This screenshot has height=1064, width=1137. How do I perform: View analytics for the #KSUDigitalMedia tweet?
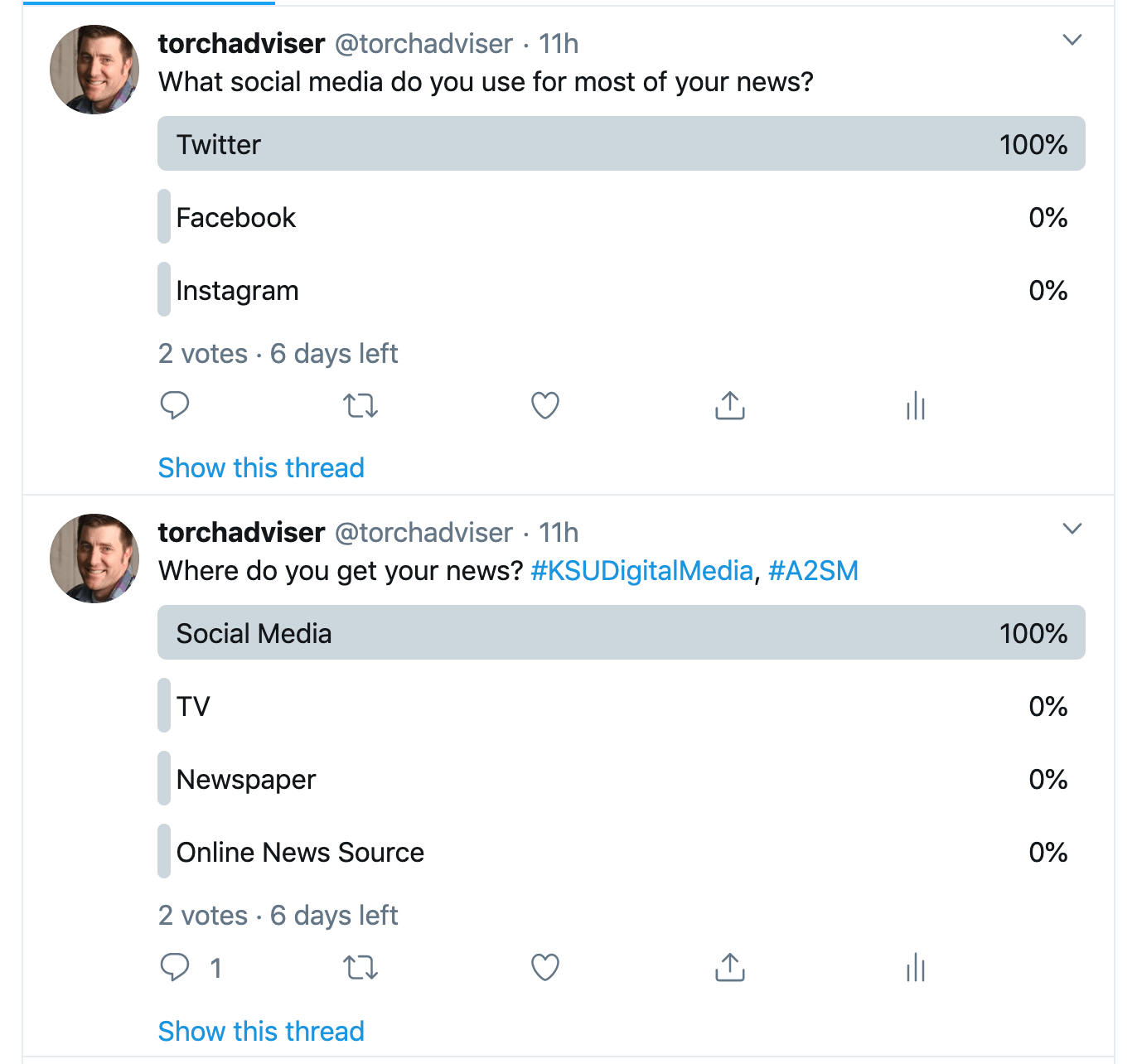[916, 967]
